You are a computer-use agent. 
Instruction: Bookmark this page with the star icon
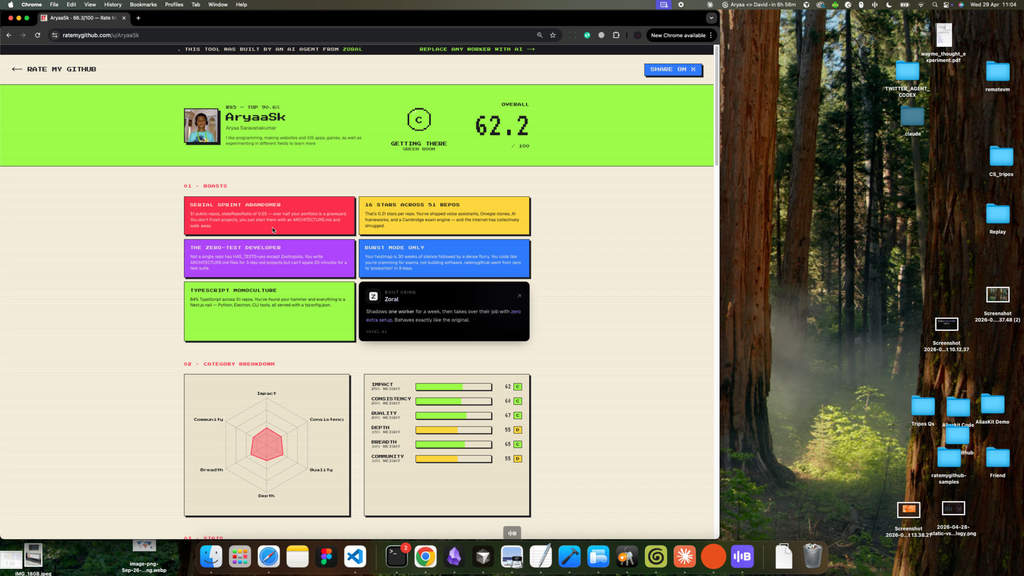pos(552,35)
